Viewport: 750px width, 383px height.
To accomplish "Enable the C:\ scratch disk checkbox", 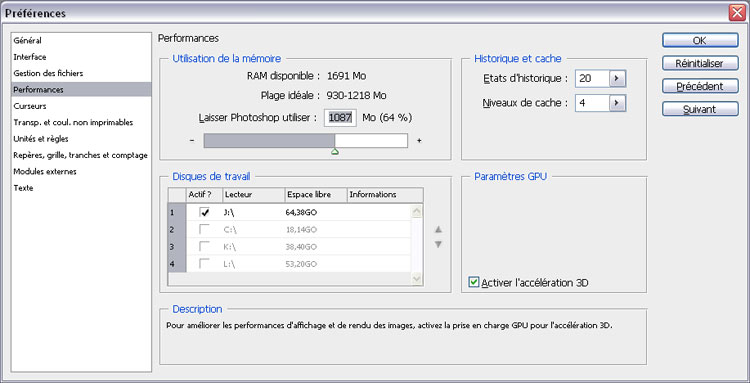I will pyautogui.click(x=205, y=230).
